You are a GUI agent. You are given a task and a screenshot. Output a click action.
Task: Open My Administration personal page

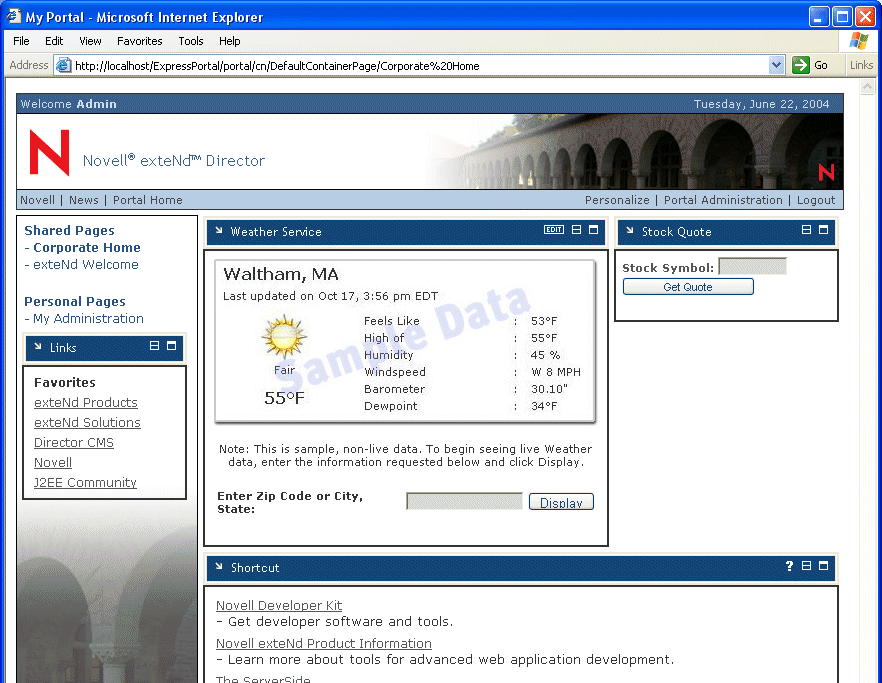88,318
